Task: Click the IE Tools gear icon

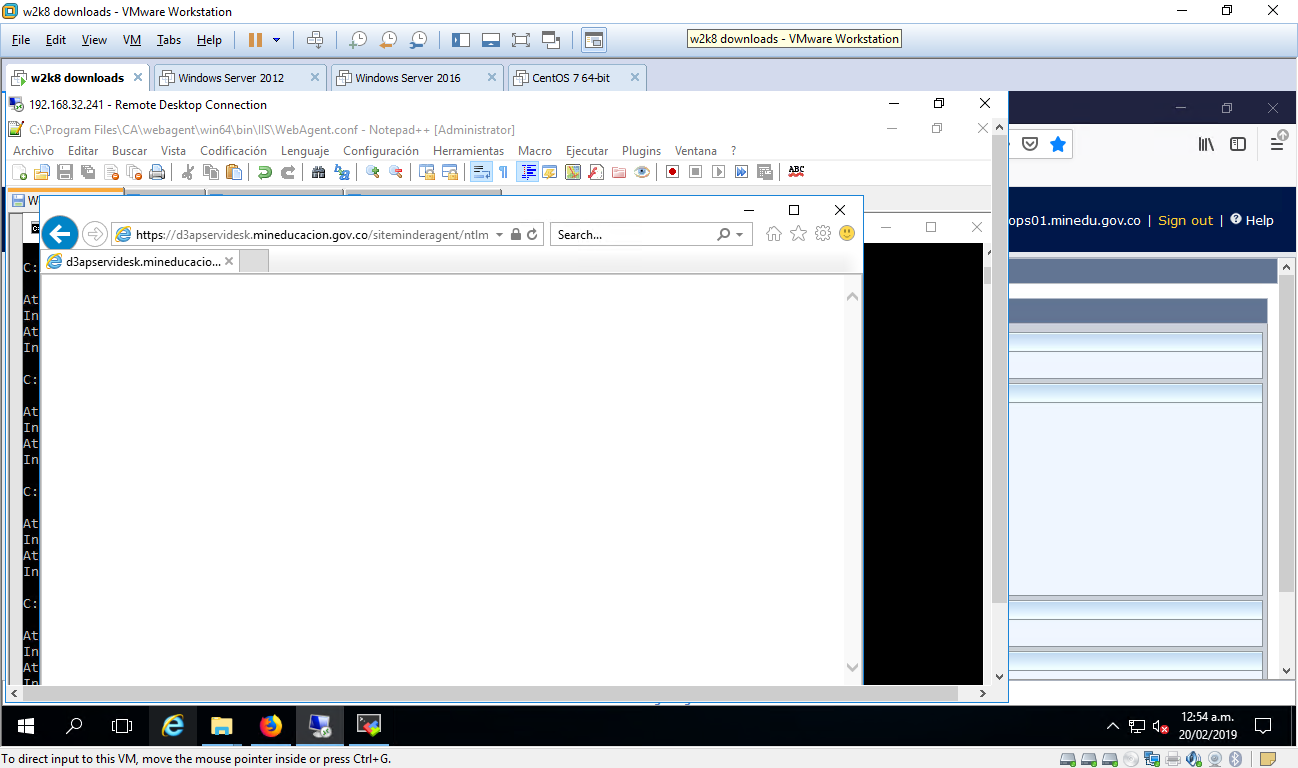Action: 823,234
